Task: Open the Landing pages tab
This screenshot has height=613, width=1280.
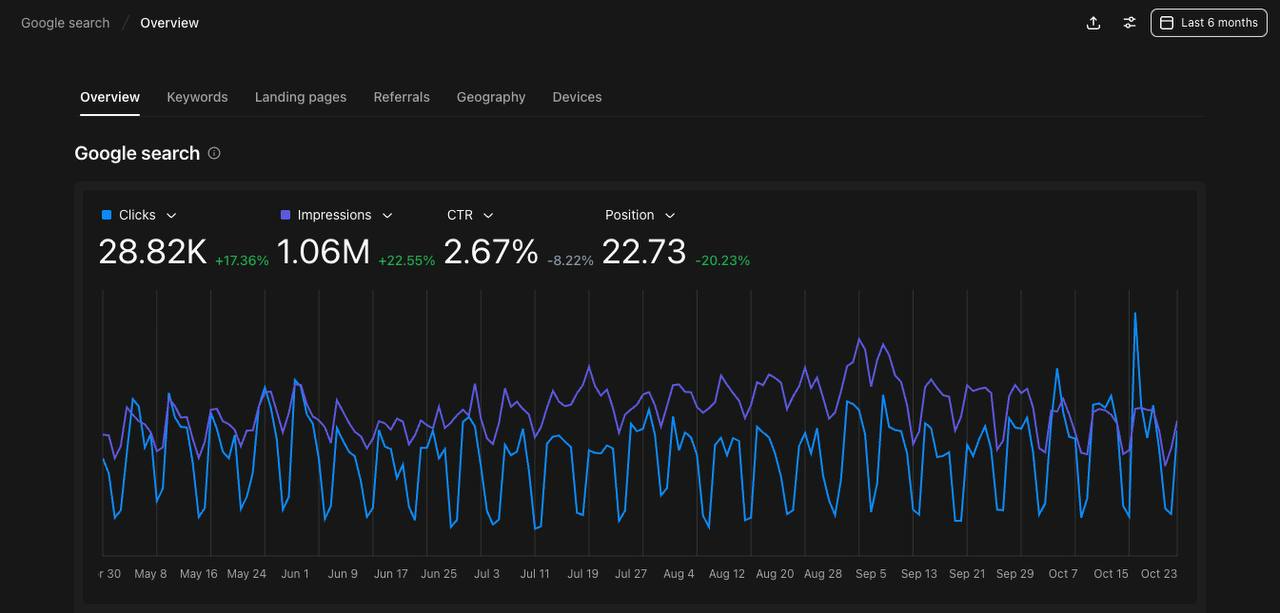Action: tap(300, 96)
